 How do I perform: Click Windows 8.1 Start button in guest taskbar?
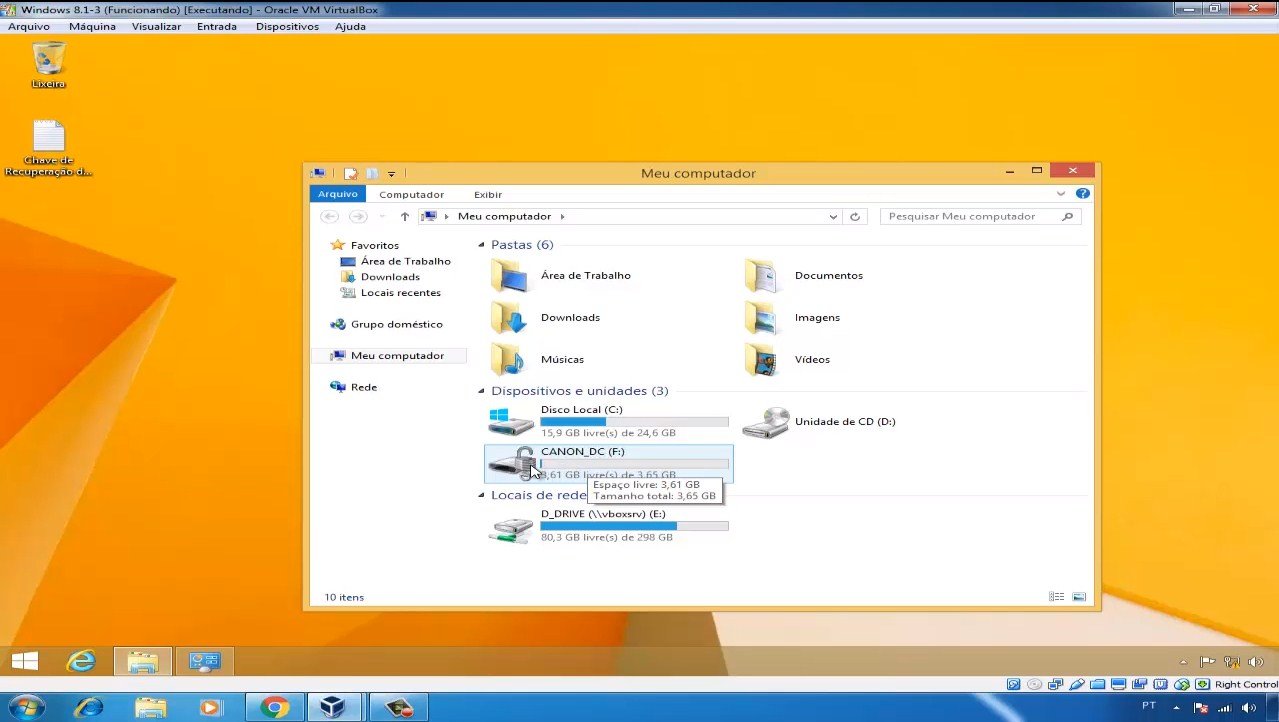point(25,661)
